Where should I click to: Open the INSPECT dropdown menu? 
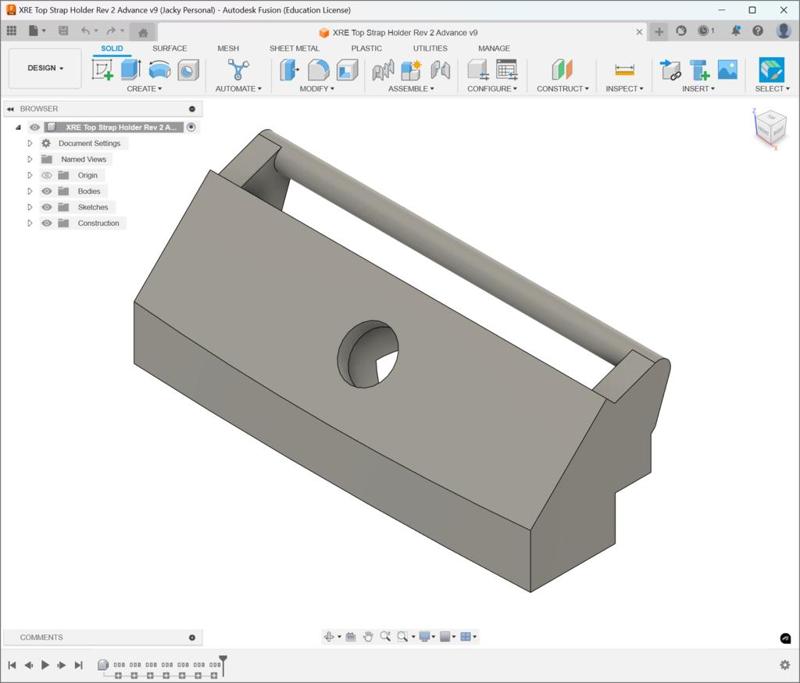click(624, 89)
